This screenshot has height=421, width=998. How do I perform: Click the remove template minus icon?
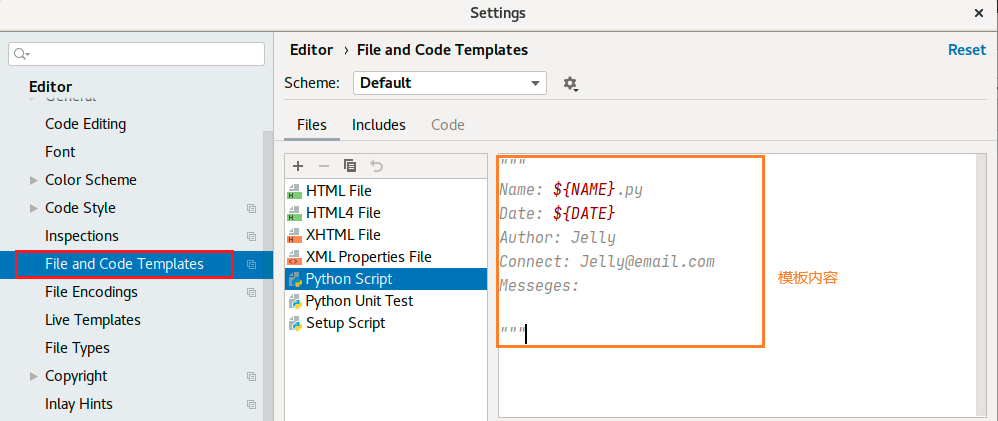click(323, 166)
